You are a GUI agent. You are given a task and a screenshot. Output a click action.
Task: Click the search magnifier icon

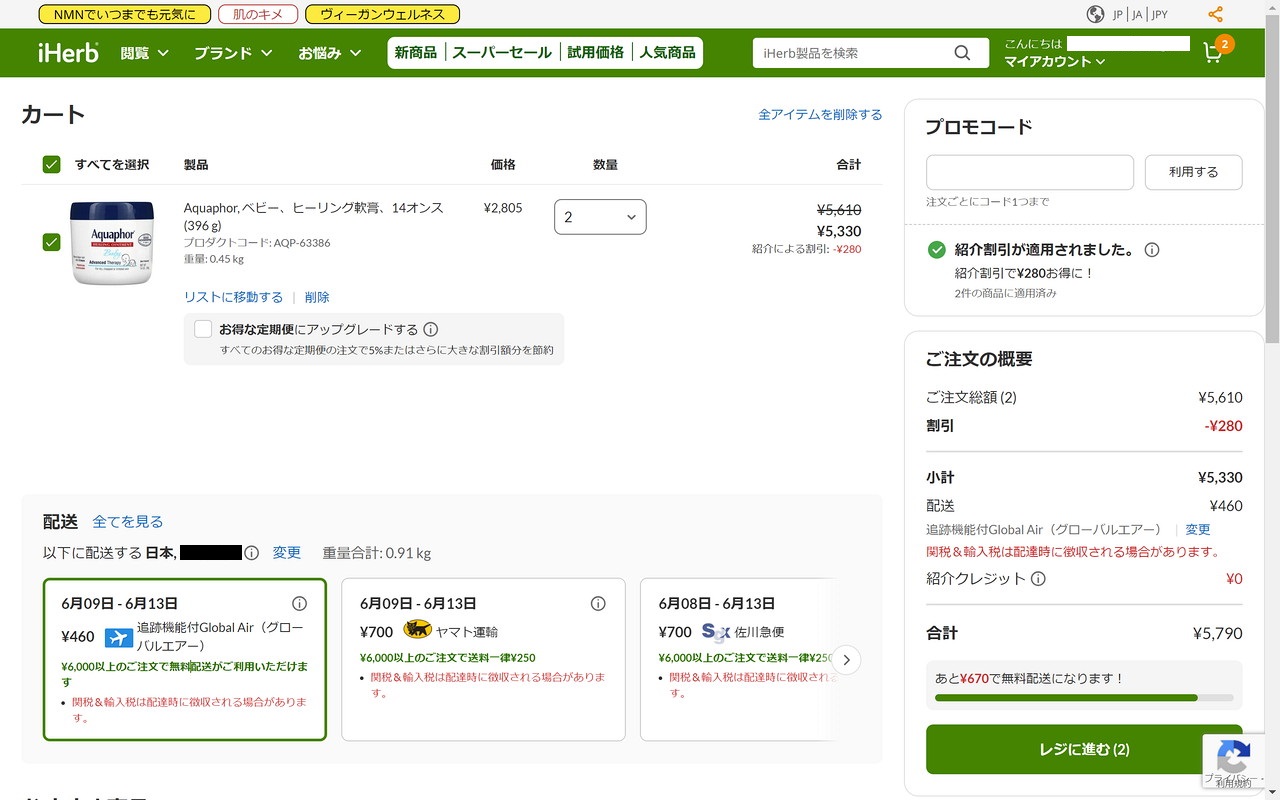pos(962,53)
